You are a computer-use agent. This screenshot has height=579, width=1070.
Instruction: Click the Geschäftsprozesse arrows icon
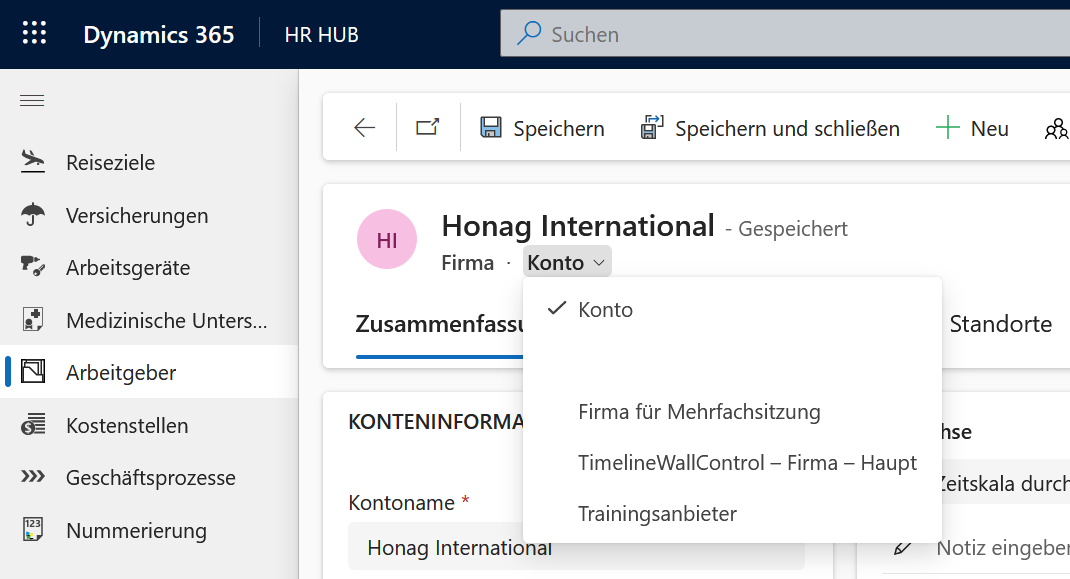pyautogui.click(x=33, y=477)
